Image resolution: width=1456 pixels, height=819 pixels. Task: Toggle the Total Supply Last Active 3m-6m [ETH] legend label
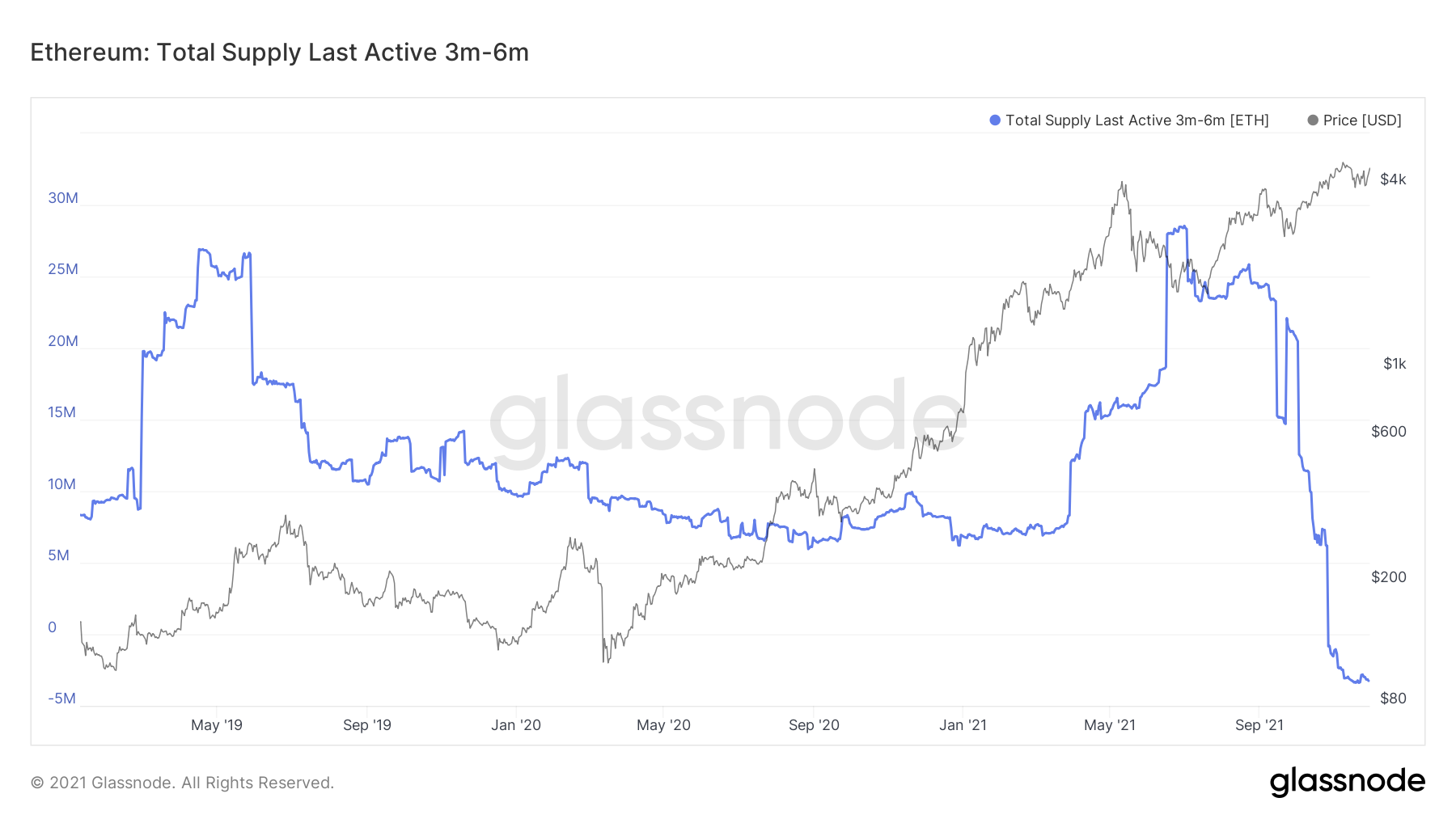tap(1136, 120)
